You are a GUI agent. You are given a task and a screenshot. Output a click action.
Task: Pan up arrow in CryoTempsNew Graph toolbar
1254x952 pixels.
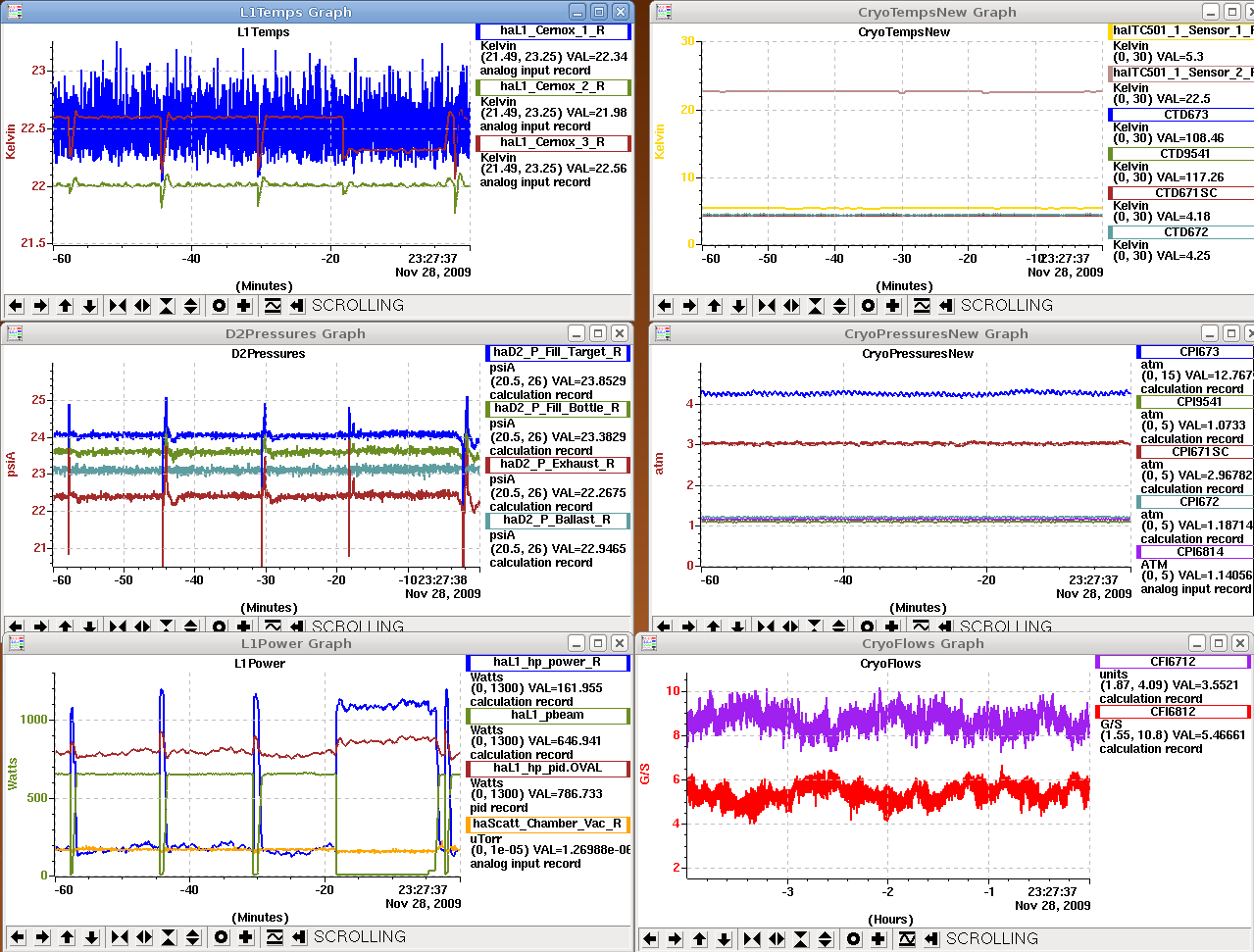pos(714,306)
